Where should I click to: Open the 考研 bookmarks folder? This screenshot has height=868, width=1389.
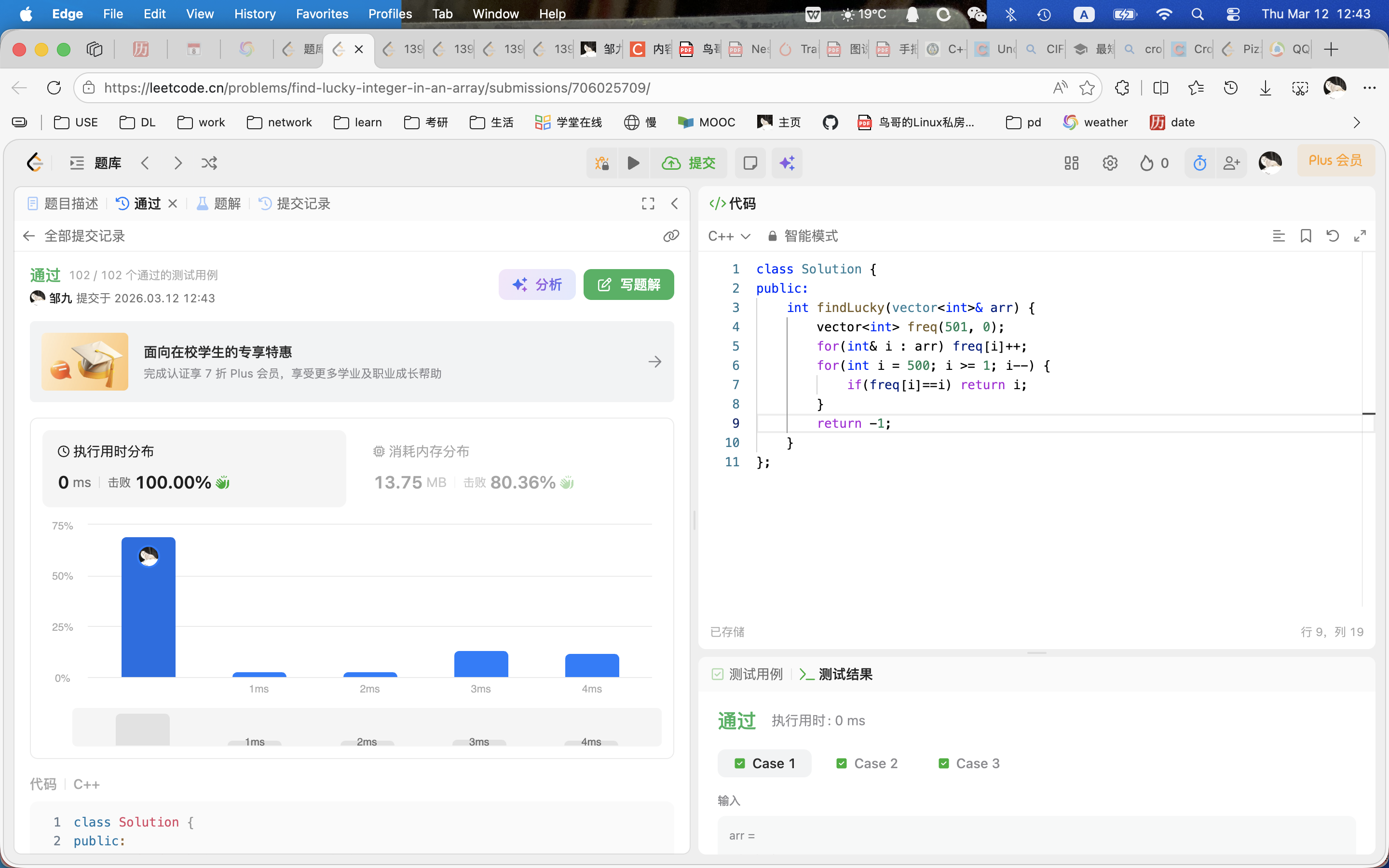point(426,122)
